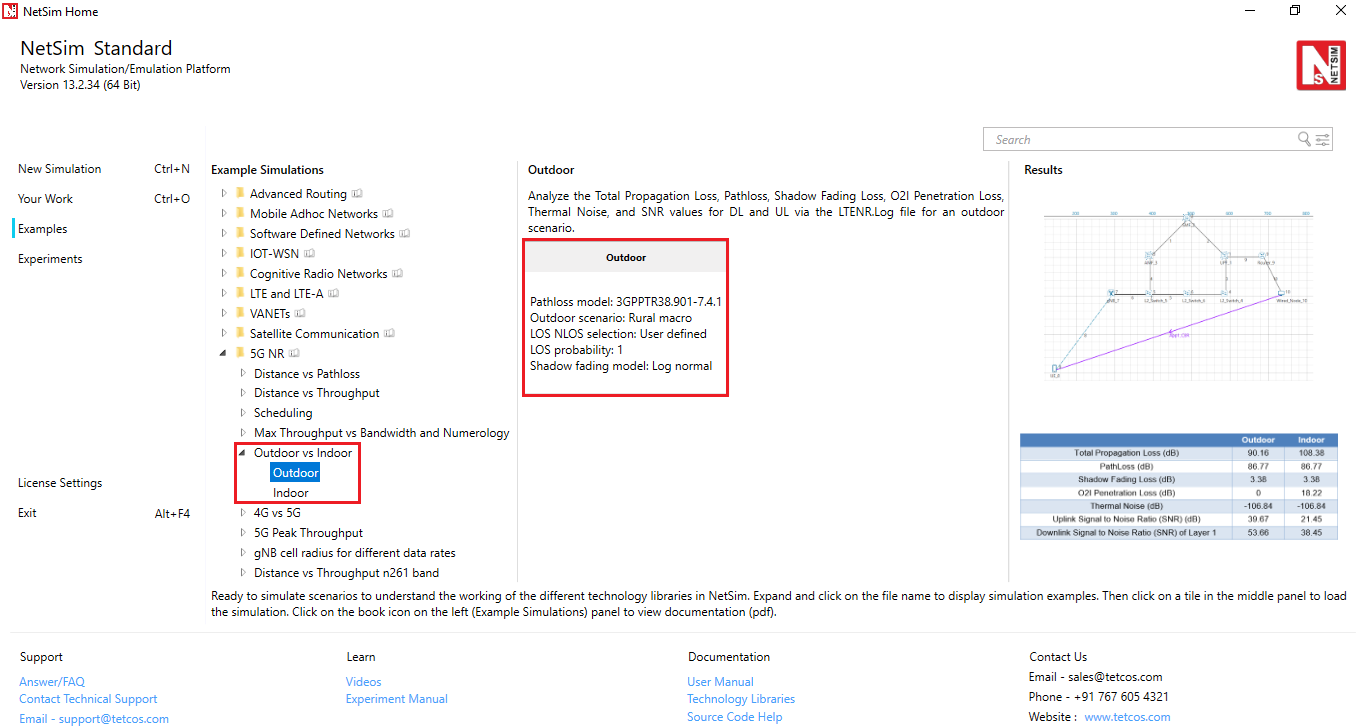Screen dimensions: 1366x728
Task: Click the results comparison table image
Action: 1179,486
